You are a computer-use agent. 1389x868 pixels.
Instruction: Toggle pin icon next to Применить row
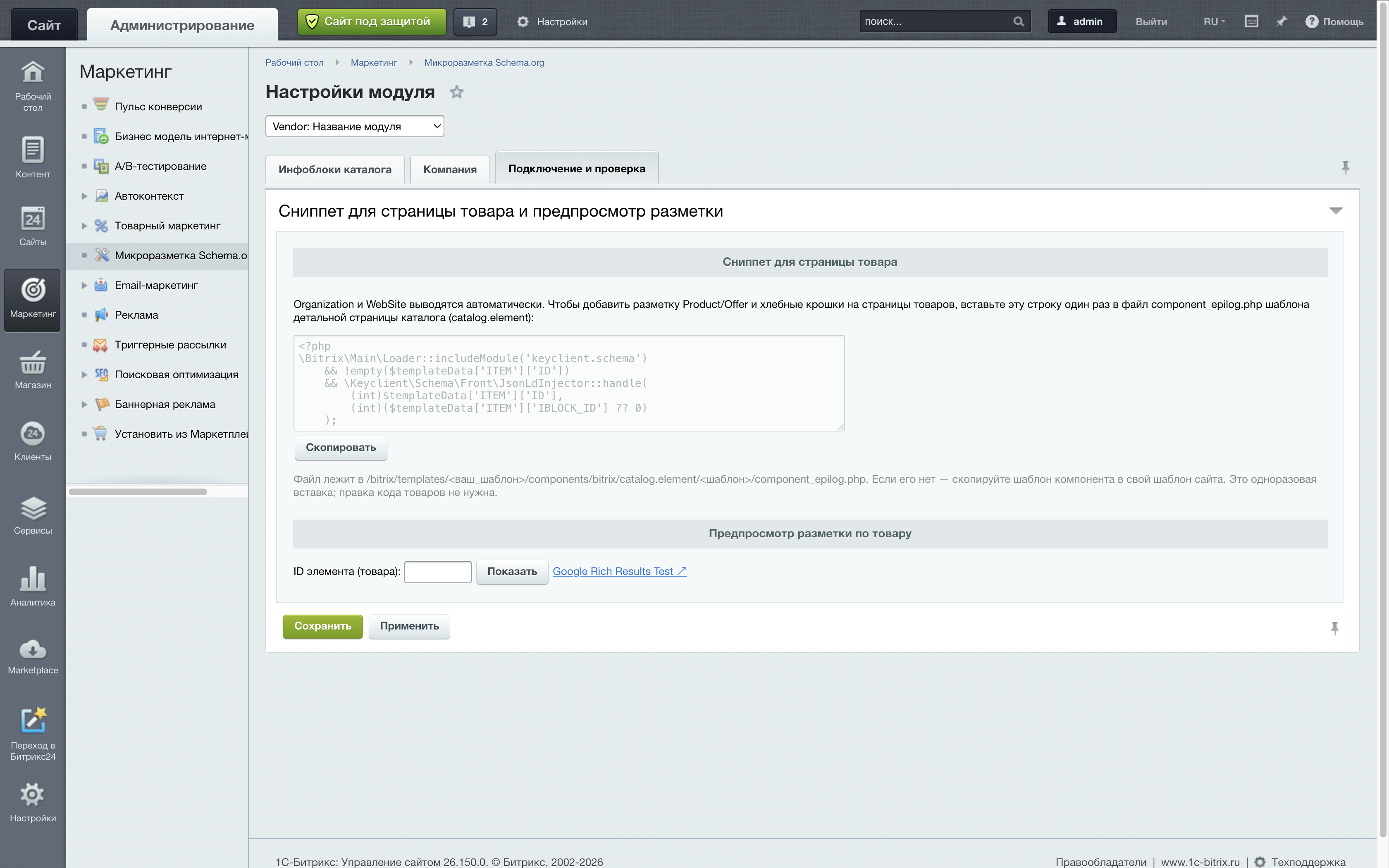click(1334, 628)
